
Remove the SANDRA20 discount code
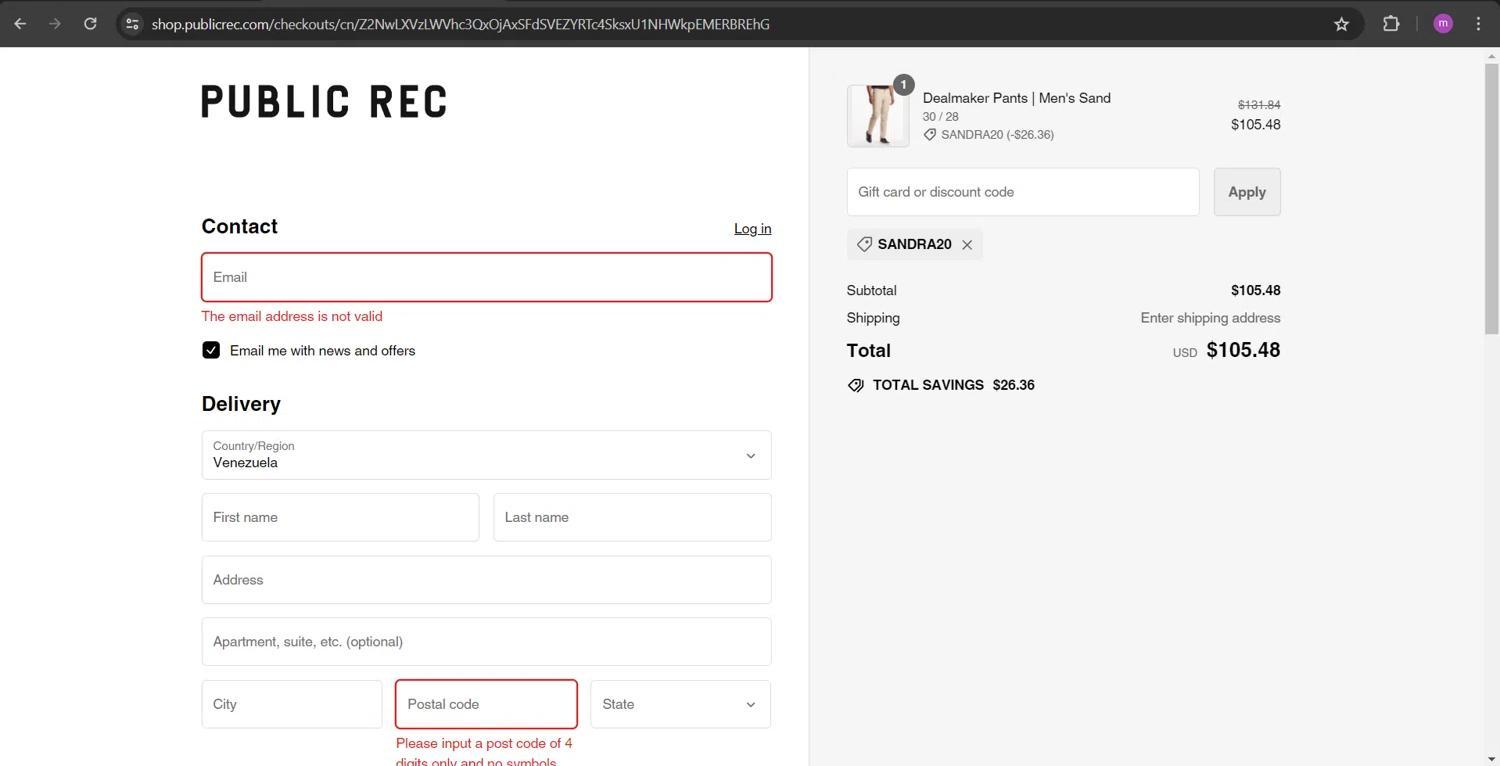click(x=967, y=245)
